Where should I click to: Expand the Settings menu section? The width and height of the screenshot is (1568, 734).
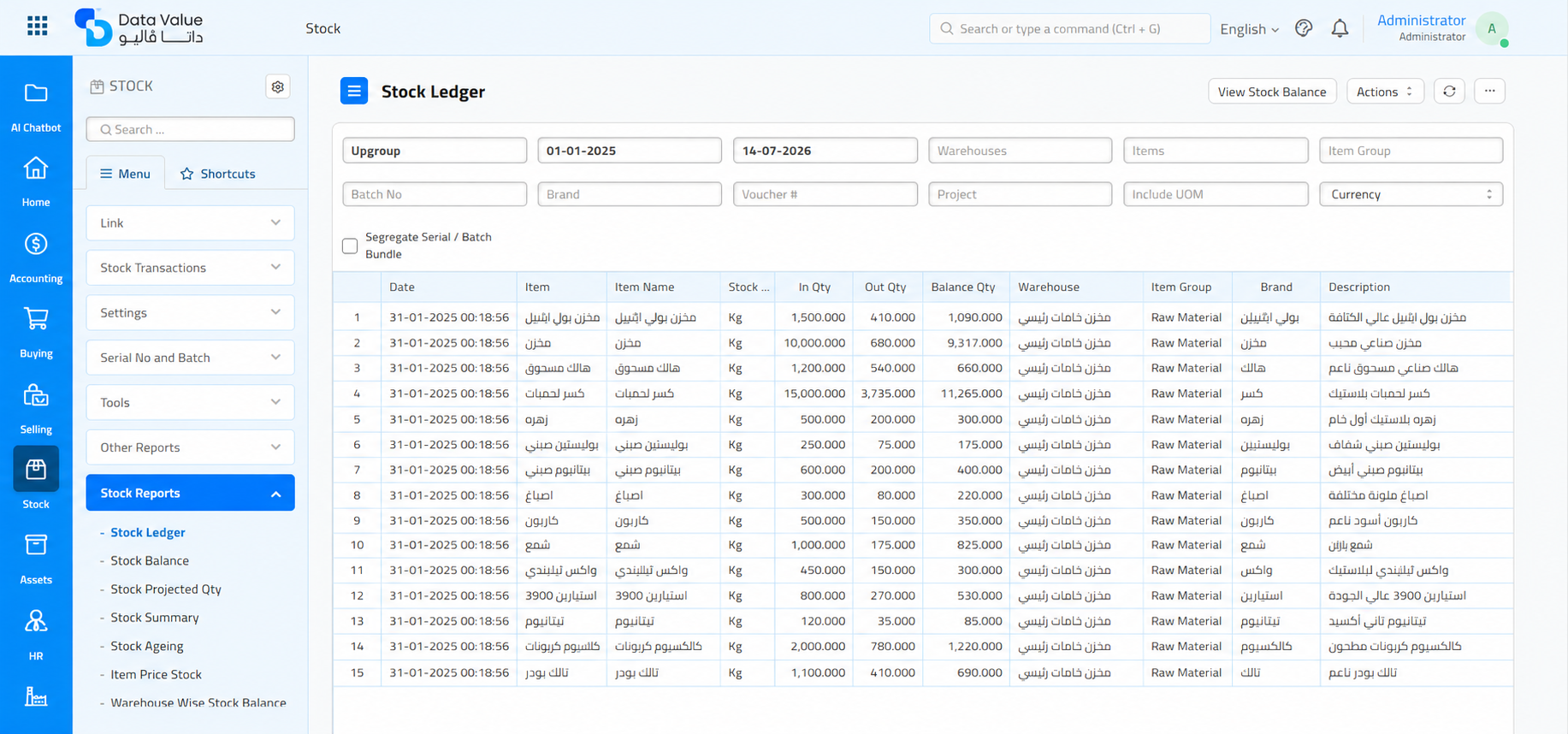(x=190, y=312)
